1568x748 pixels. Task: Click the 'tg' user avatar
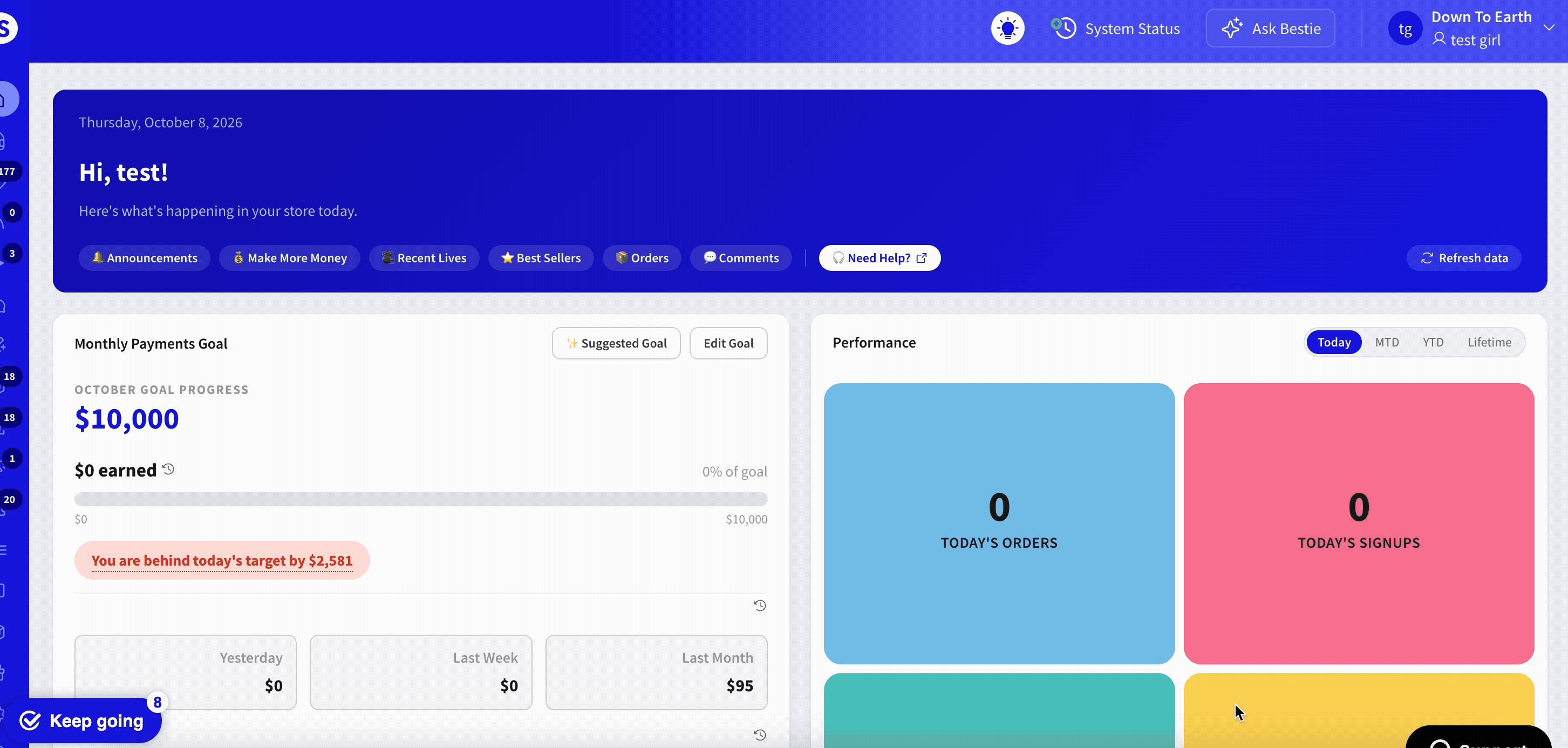click(x=1405, y=29)
